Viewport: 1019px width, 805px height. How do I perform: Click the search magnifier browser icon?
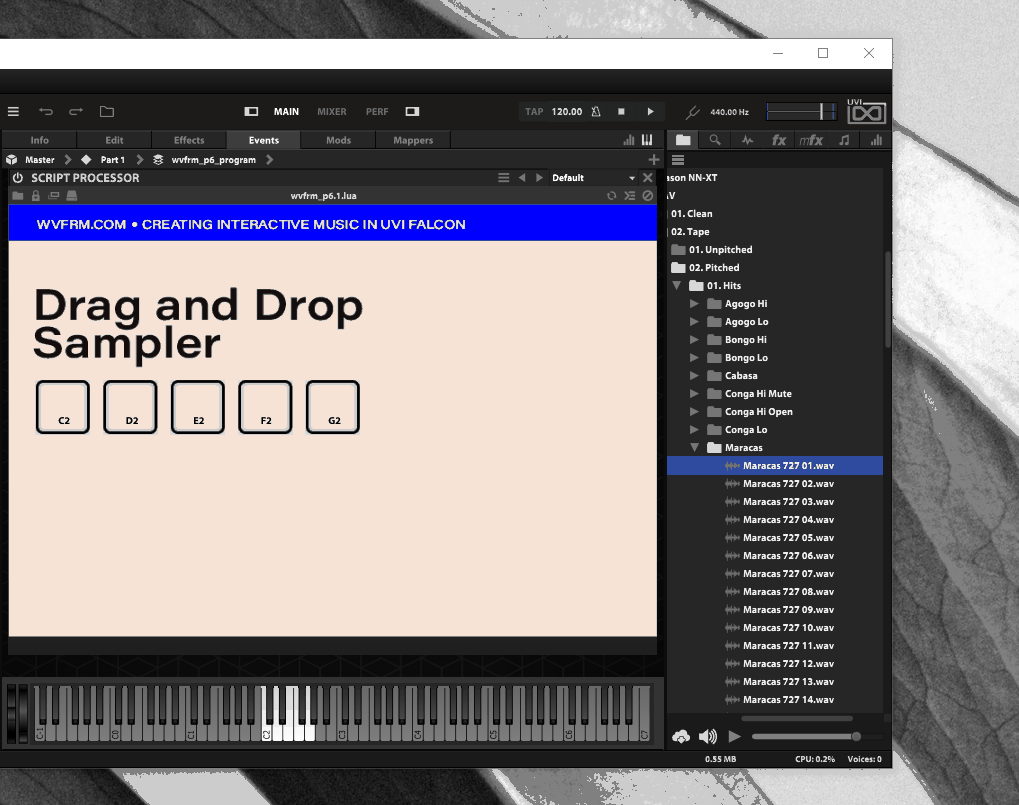pyautogui.click(x=715, y=140)
